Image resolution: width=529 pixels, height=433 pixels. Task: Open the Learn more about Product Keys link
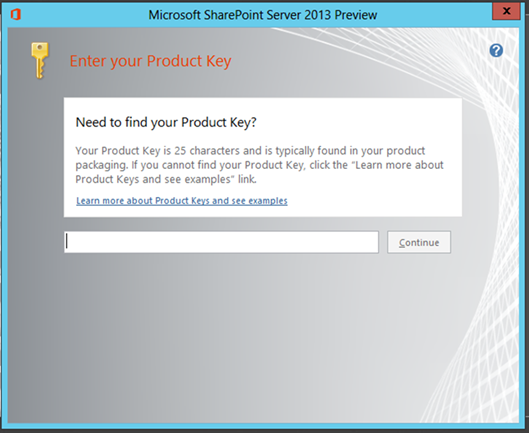coord(182,201)
